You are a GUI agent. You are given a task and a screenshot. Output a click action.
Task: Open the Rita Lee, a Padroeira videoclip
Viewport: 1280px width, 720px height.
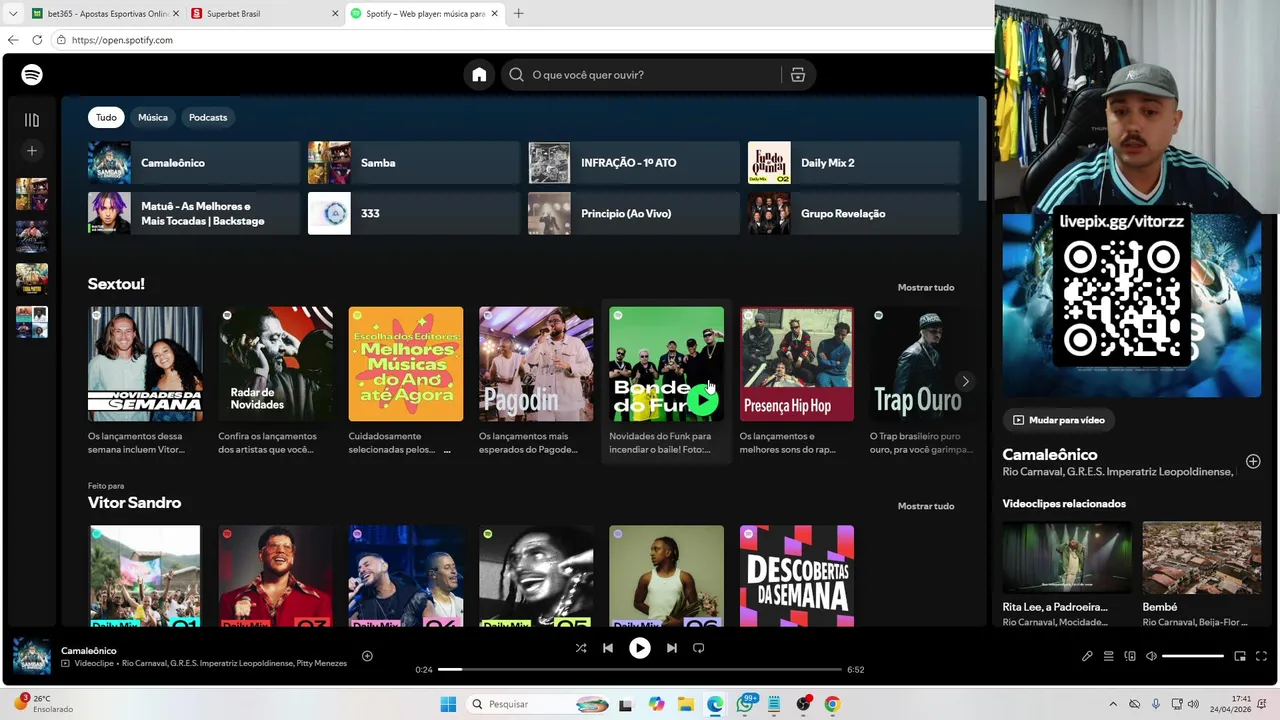(1067, 558)
